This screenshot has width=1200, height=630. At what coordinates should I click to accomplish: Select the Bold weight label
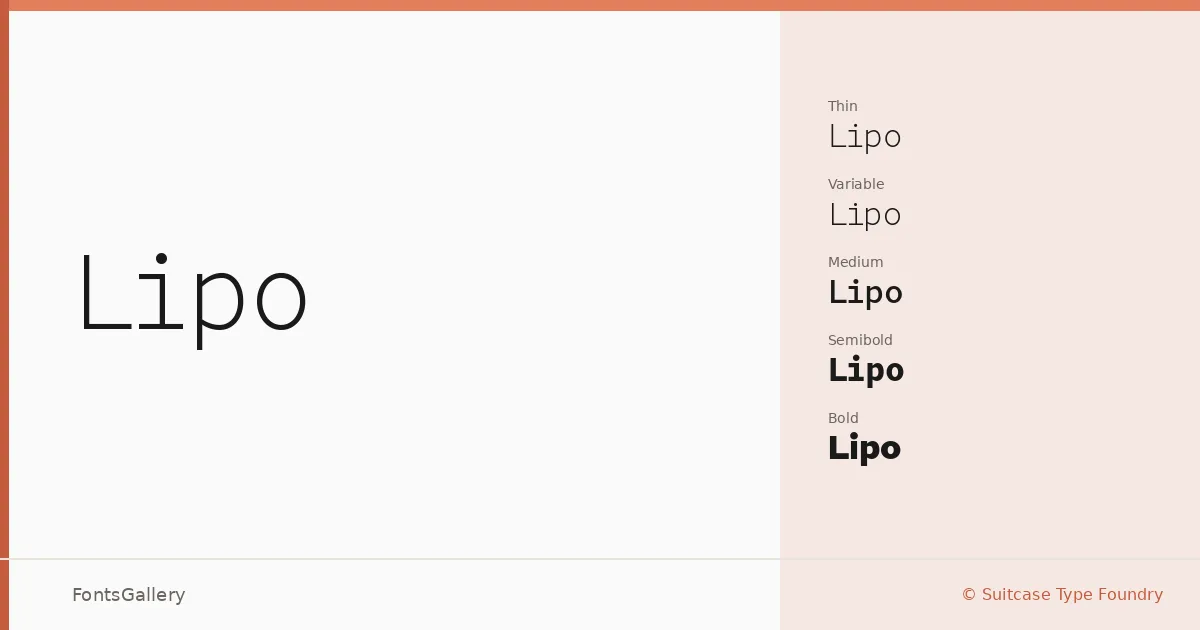[843, 418]
